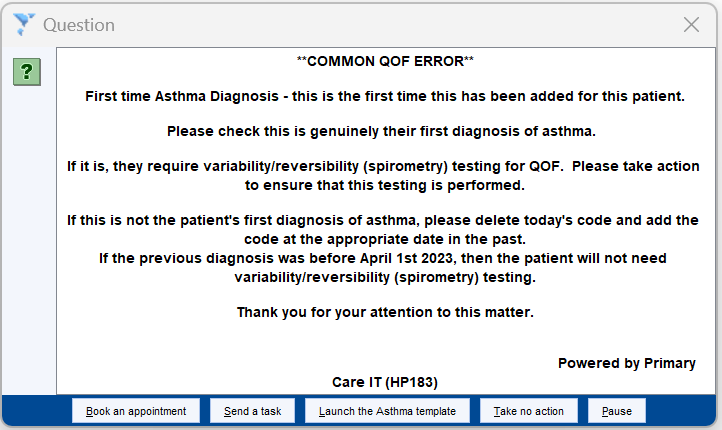
Task: Launch the Asthma template
Action: (x=387, y=411)
